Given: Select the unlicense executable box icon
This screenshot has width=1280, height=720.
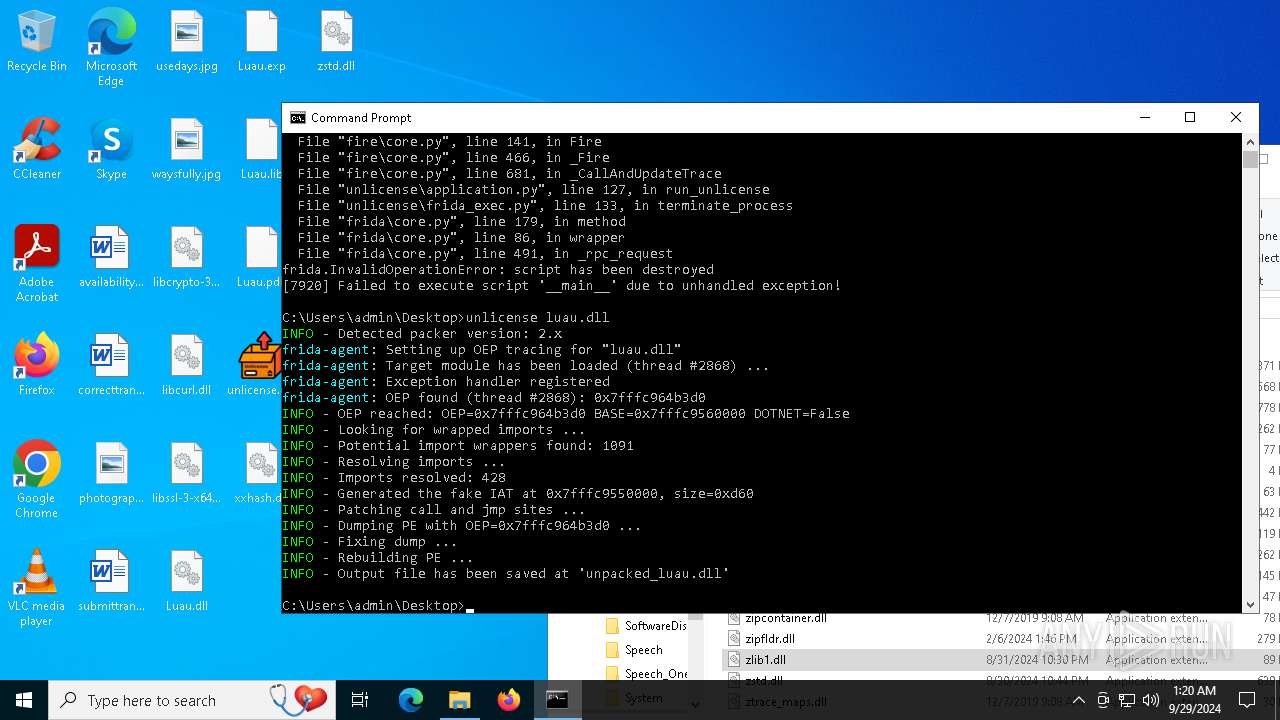Looking at the screenshot, I should 260,366.
